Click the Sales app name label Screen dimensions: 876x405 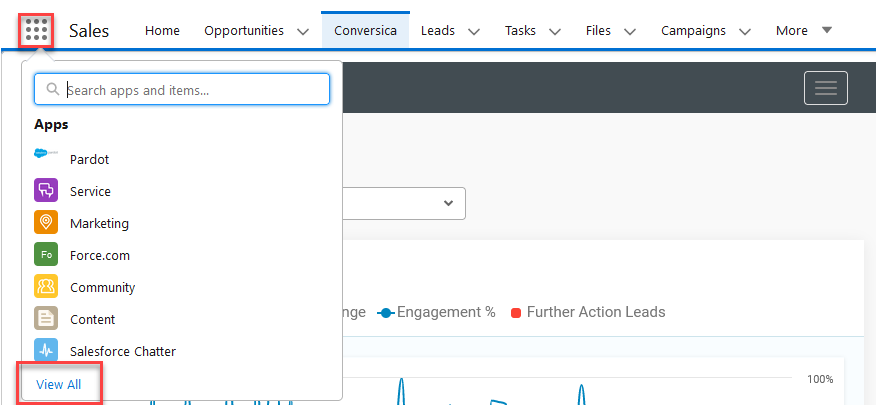[x=89, y=31]
